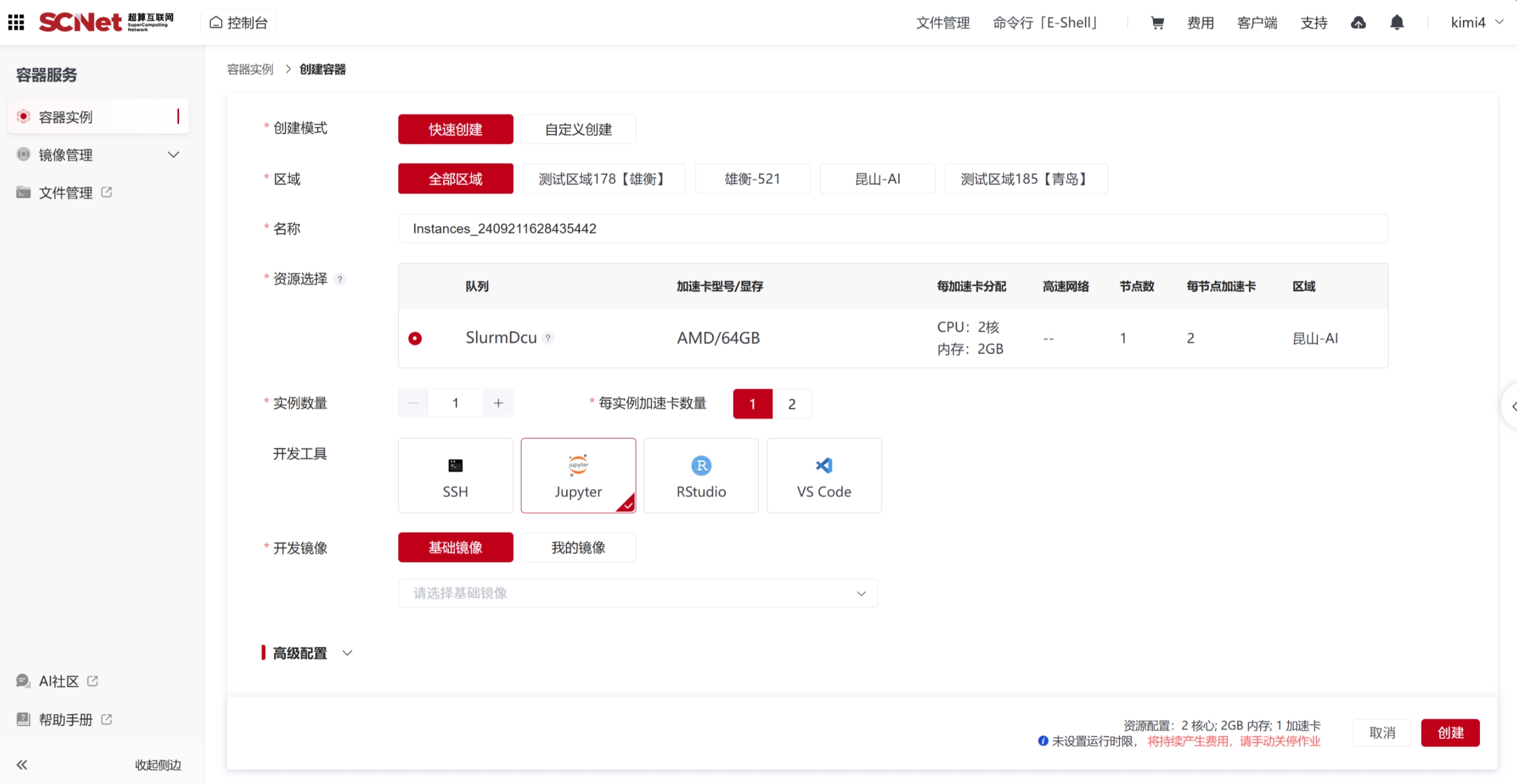Switch to 自定义创建 creation mode

(577, 130)
